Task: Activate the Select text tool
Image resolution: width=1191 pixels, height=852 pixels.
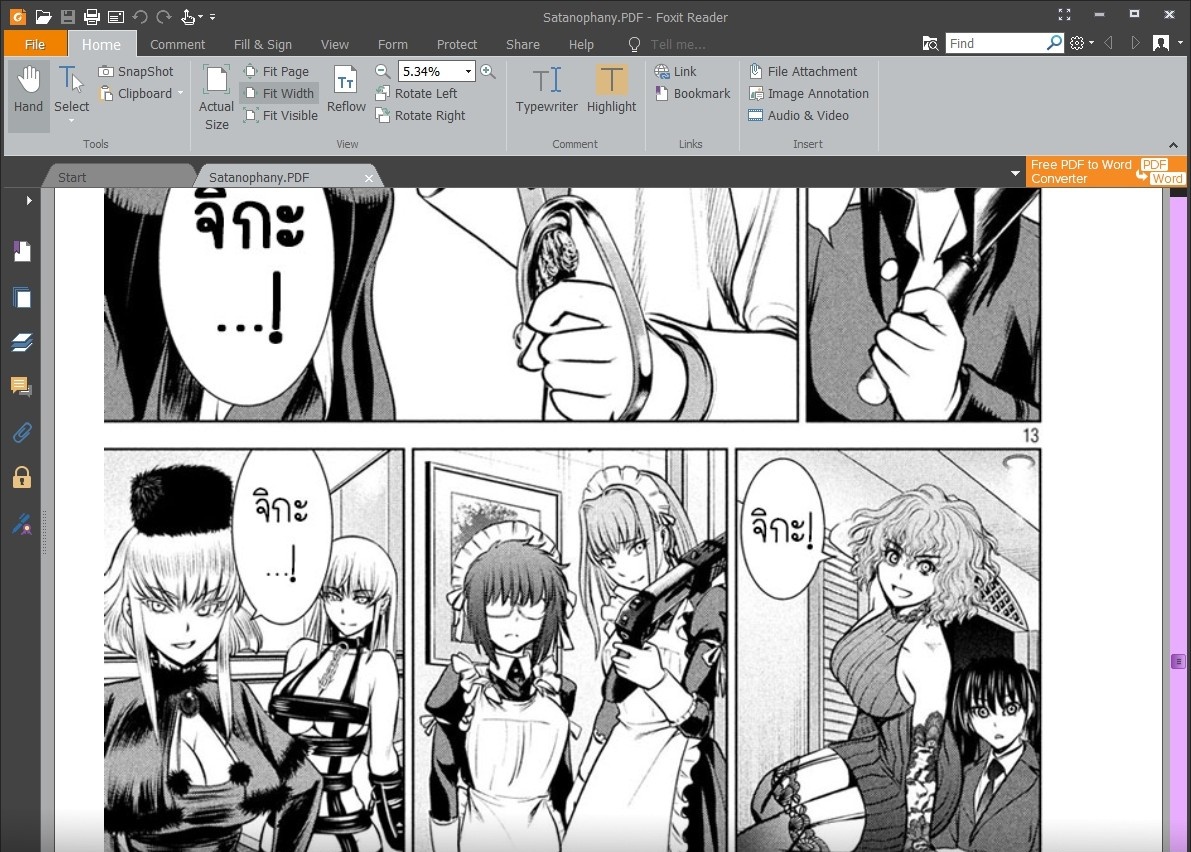Action: pyautogui.click(x=71, y=90)
